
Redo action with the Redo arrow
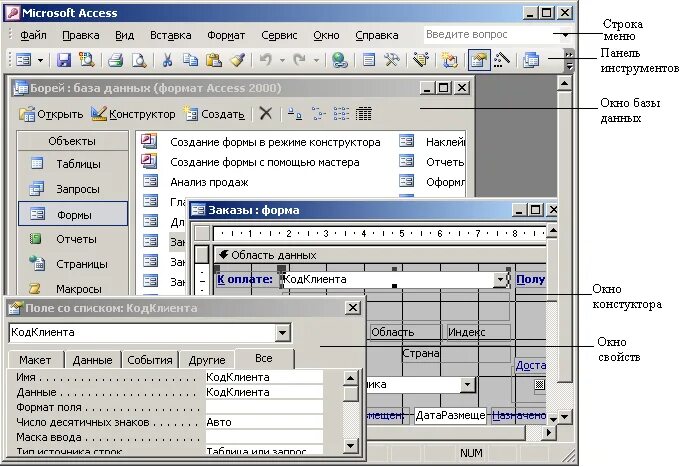tap(299, 60)
